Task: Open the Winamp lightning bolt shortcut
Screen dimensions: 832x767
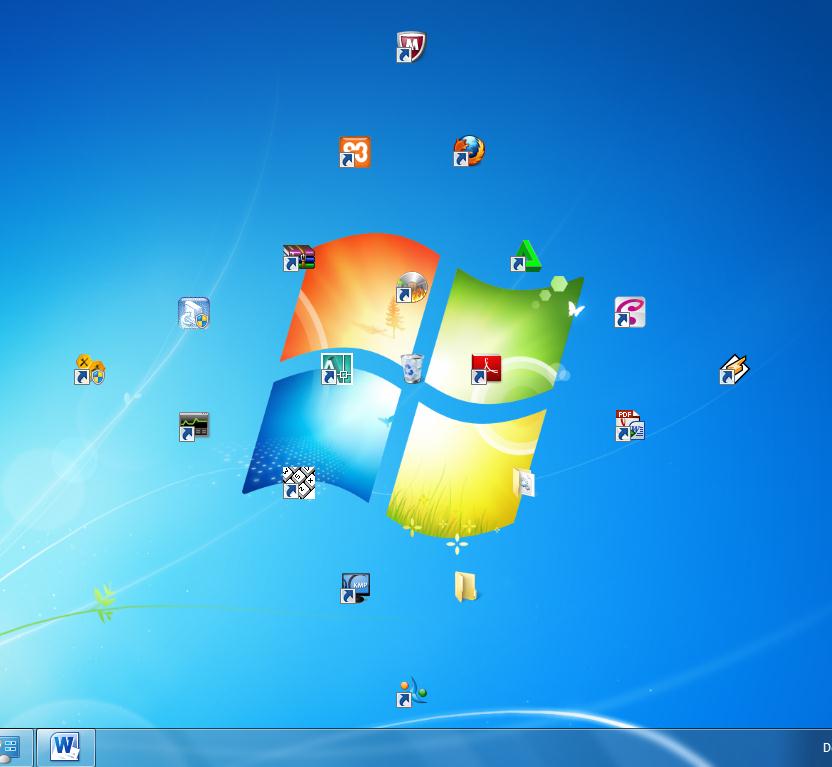Action: [x=734, y=369]
